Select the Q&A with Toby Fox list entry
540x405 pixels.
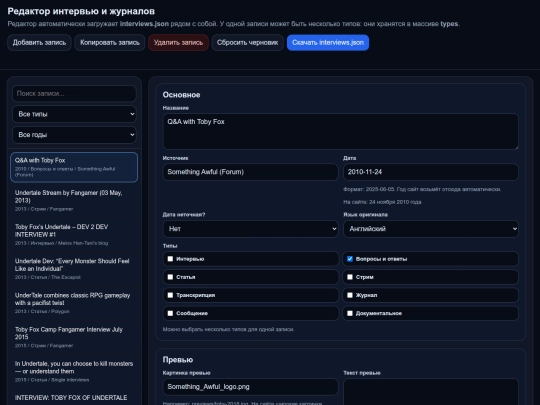tap(74, 167)
